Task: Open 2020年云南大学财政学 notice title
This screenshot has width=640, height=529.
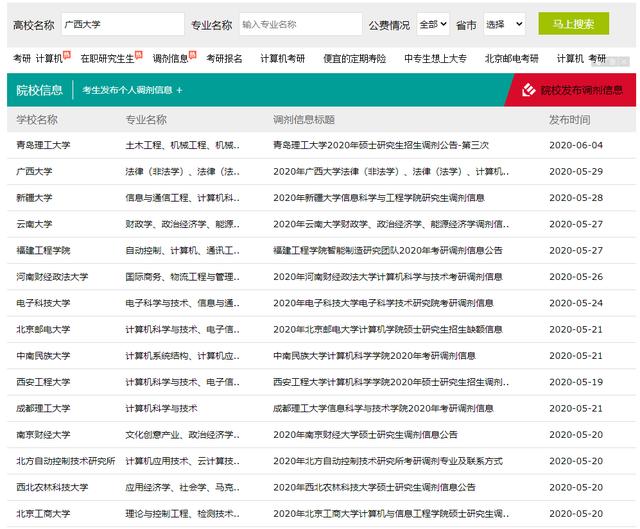Action: (391, 224)
